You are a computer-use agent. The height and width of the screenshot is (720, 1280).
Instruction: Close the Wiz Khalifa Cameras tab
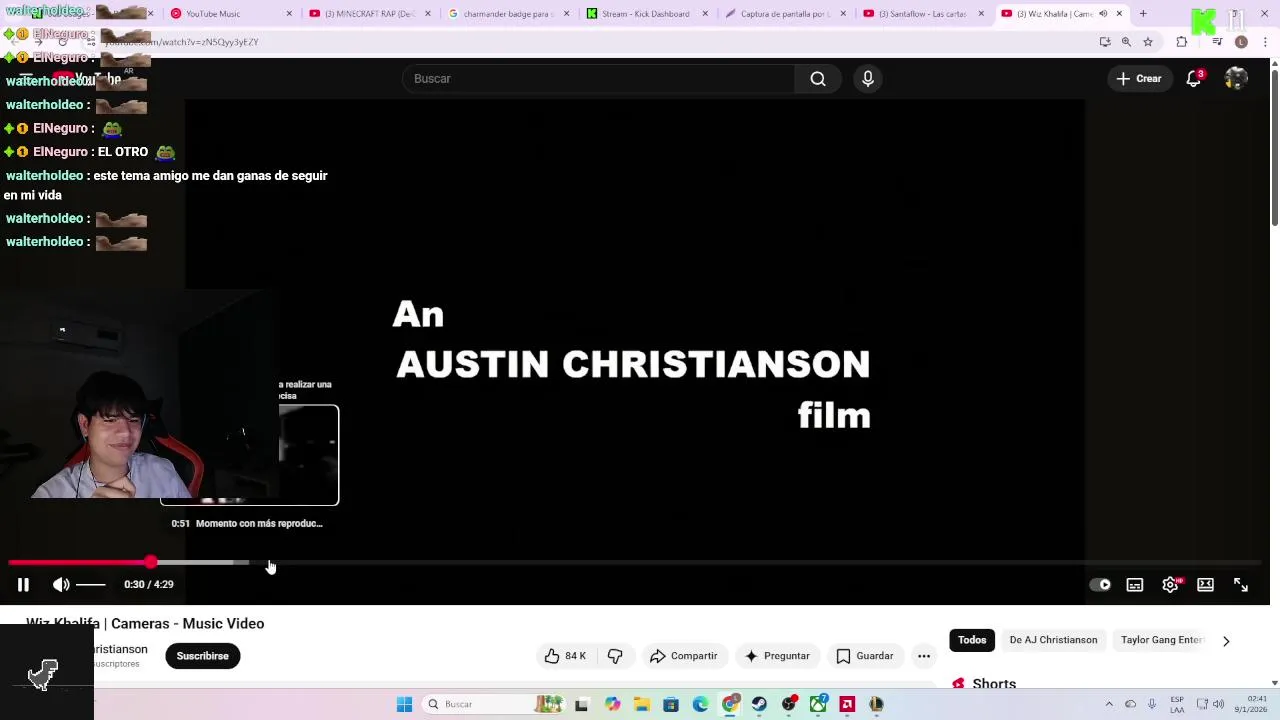1119,14
